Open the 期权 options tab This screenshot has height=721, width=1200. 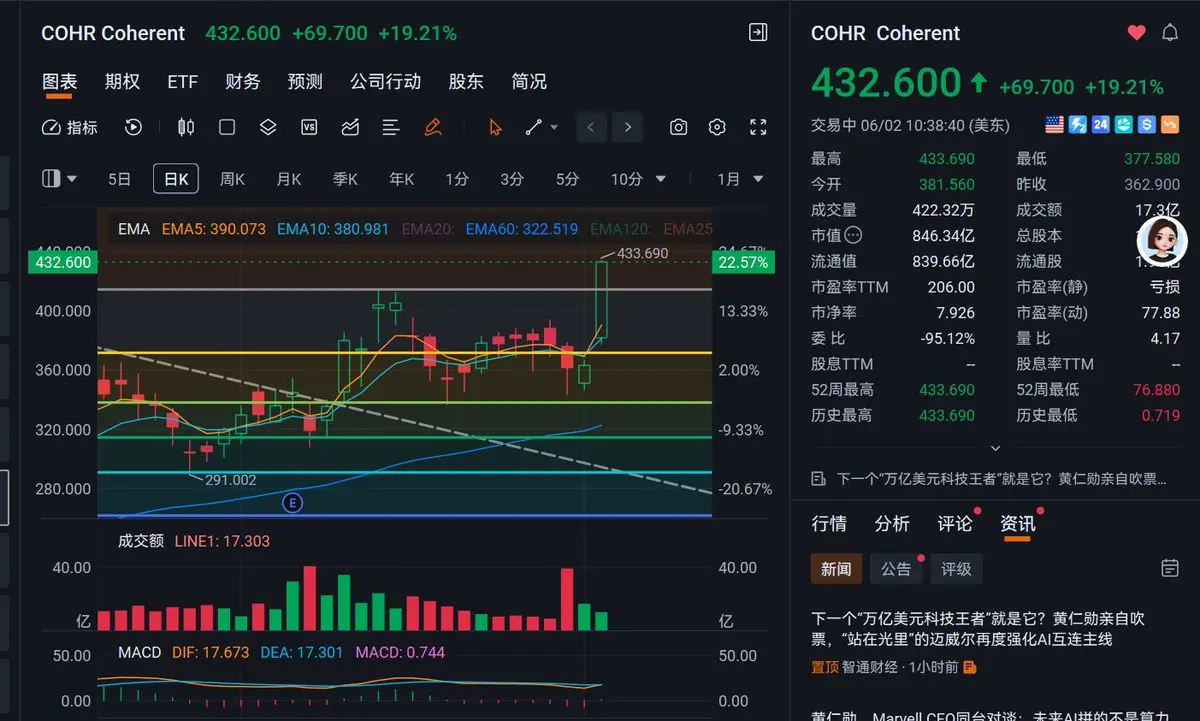tap(122, 82)
